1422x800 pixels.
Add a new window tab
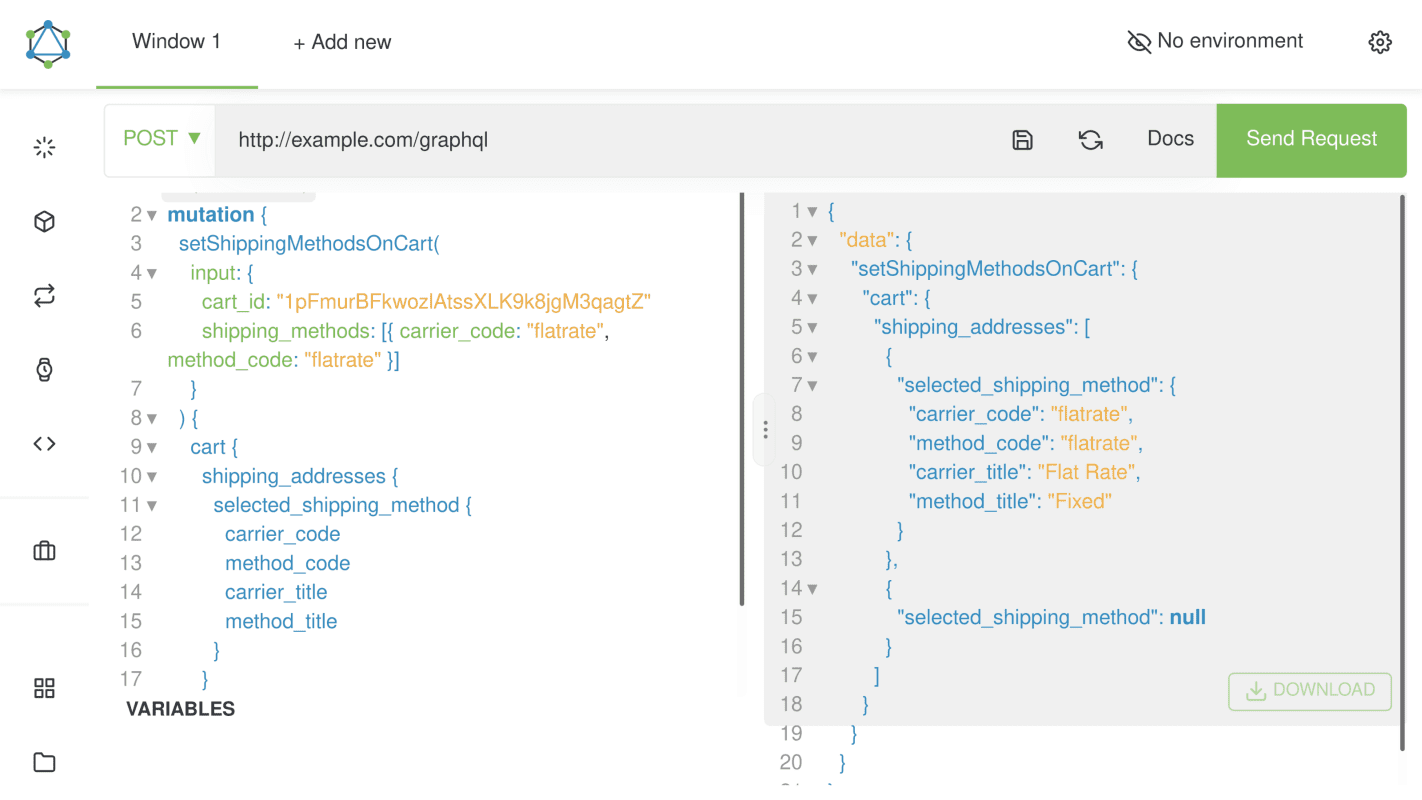pos(342,42)
